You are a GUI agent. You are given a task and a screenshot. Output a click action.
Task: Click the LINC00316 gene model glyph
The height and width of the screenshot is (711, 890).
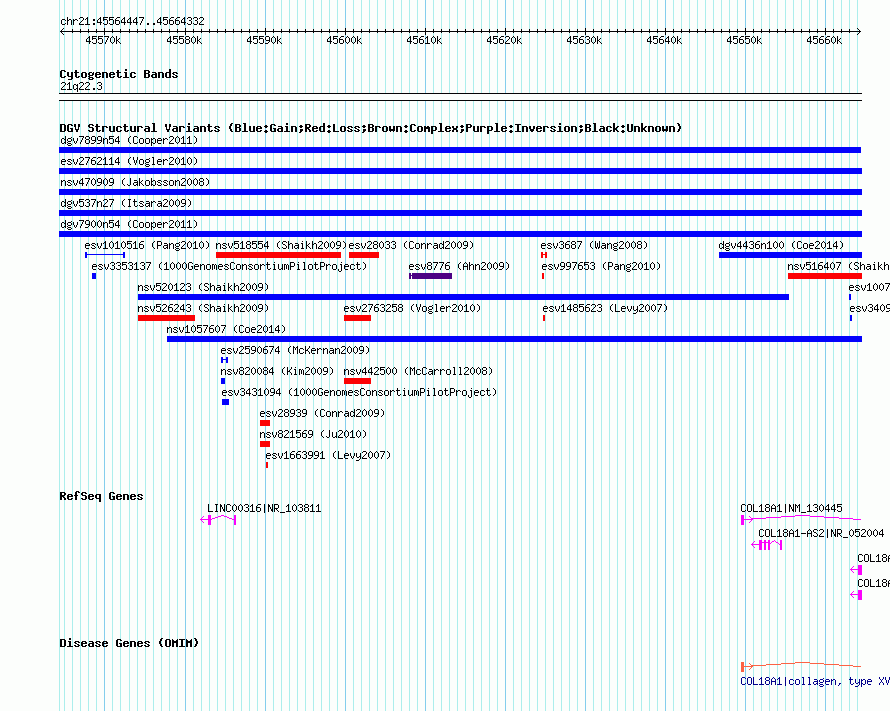(x=219, y=520)
